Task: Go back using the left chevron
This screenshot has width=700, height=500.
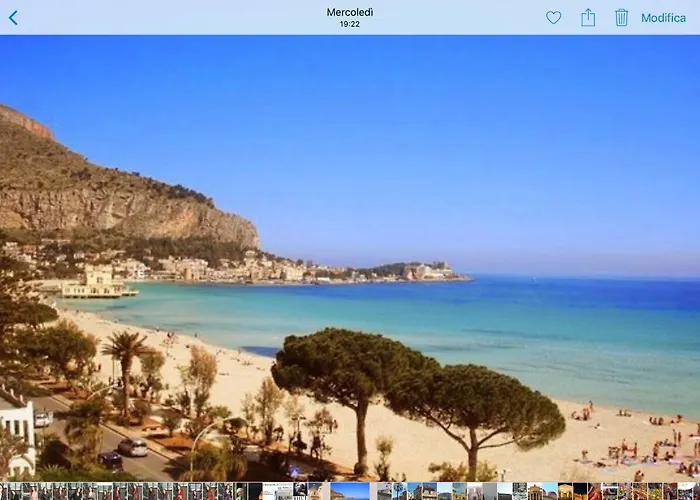Action: pos(13,18)
